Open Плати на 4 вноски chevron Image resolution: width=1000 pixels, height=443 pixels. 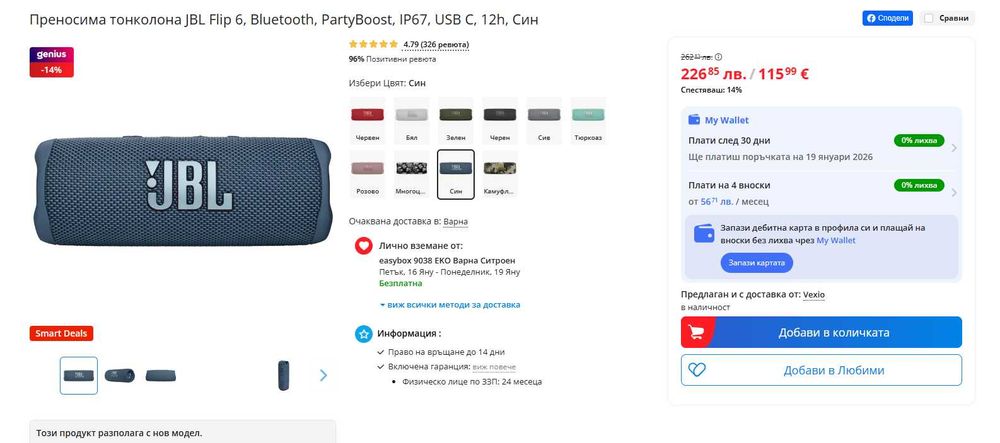tap(953, 192)
